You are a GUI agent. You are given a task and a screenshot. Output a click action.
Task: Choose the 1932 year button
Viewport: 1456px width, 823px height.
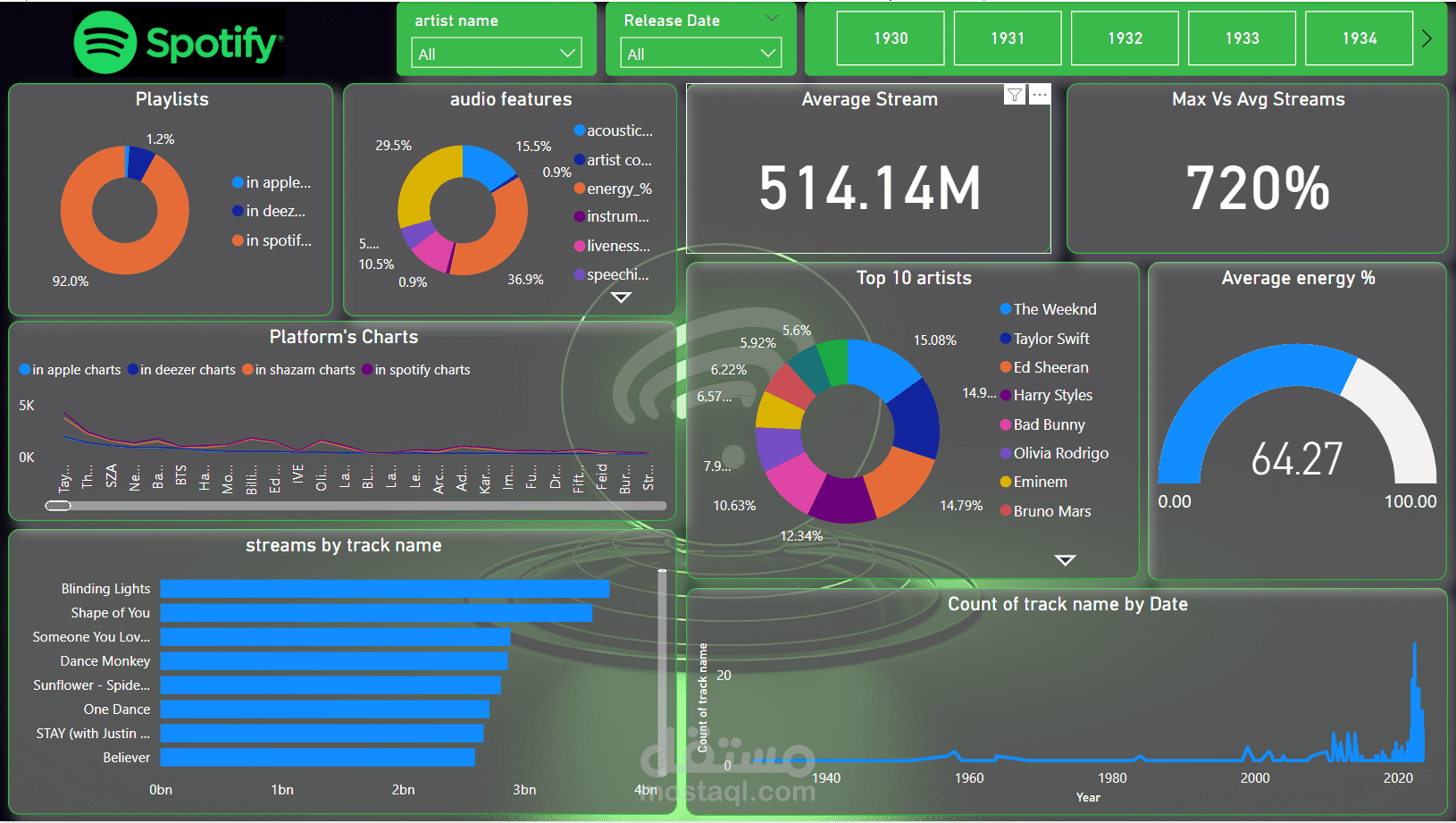tap(1125, 38)
